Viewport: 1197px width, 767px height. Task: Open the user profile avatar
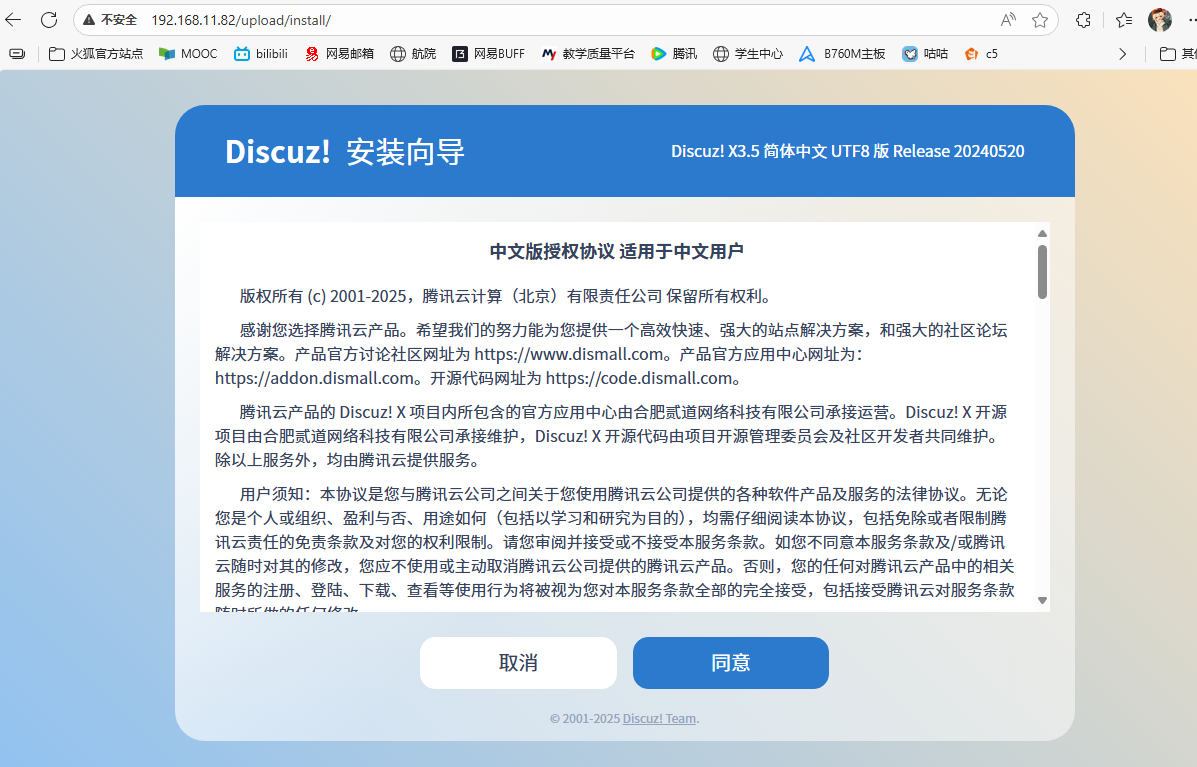pos(1160,20)
